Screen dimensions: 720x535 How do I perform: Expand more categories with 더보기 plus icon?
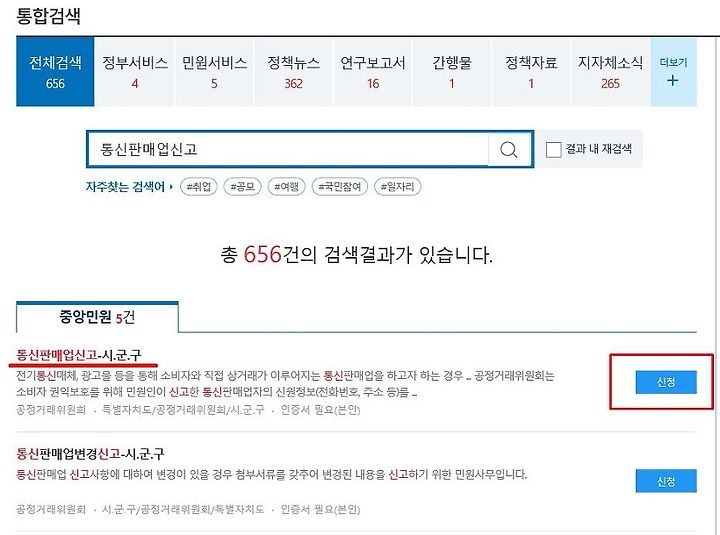tap(673, 72)
